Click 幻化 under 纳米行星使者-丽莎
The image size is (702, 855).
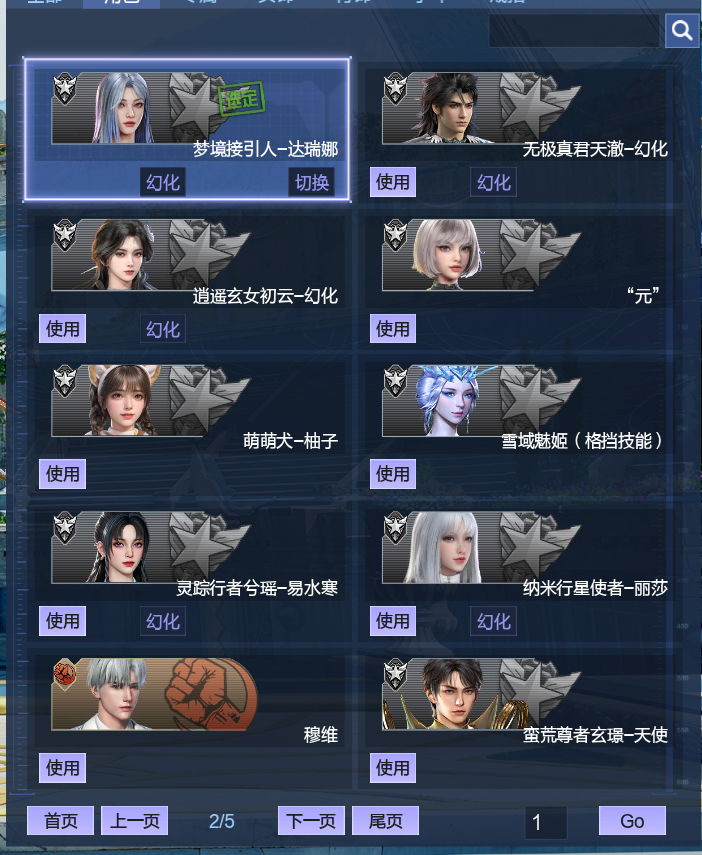[494, 622]
